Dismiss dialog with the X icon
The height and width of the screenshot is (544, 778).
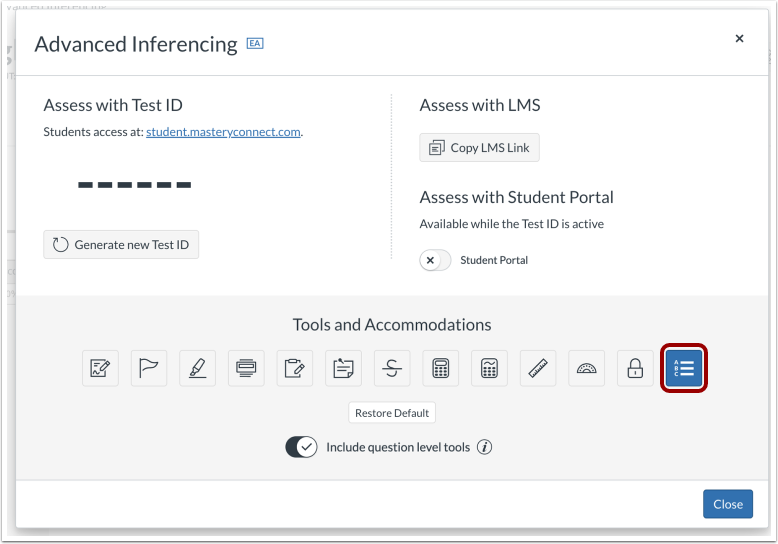[739, 38]
